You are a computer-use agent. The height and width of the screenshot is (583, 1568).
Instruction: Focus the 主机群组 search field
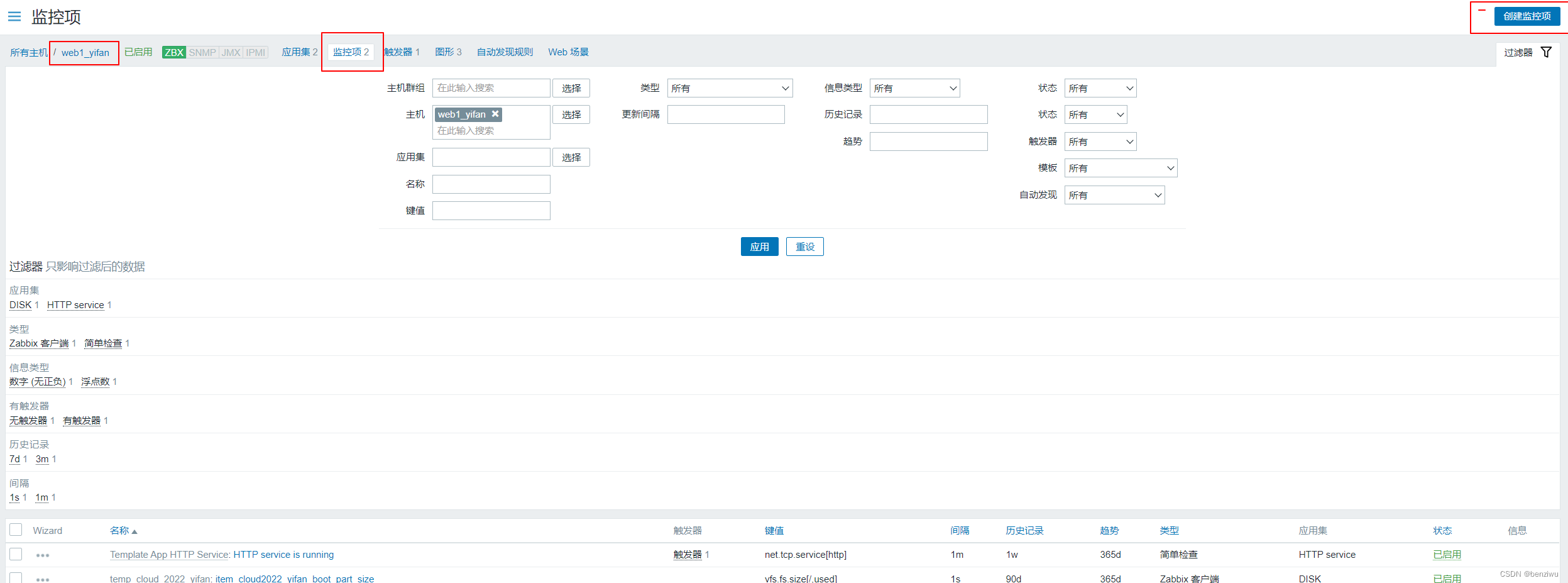(491, 88)
